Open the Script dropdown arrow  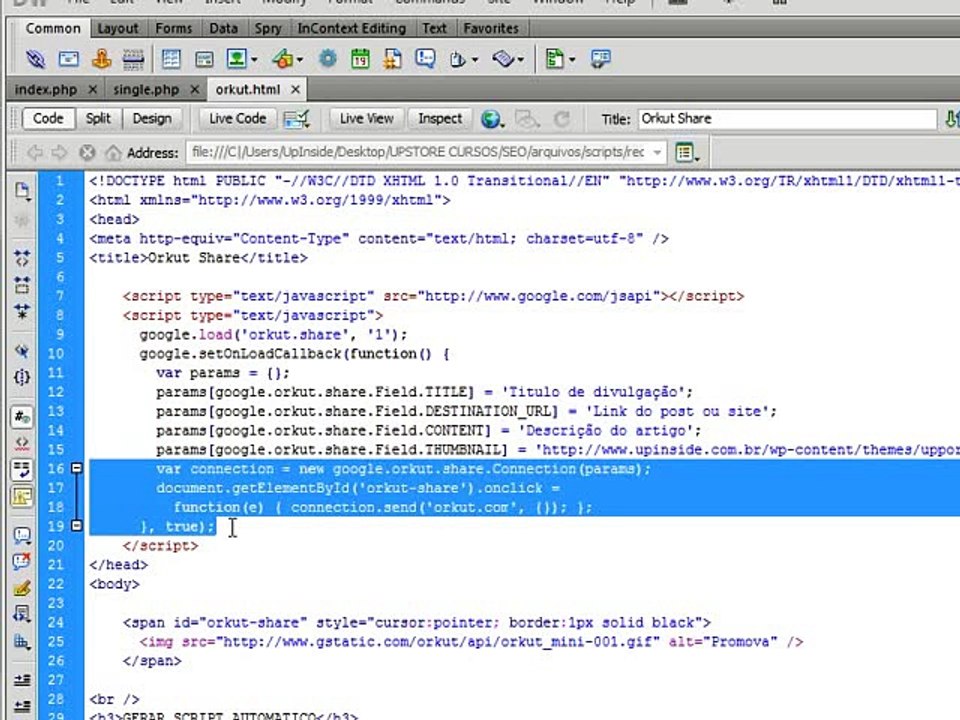tap(520, 60)
